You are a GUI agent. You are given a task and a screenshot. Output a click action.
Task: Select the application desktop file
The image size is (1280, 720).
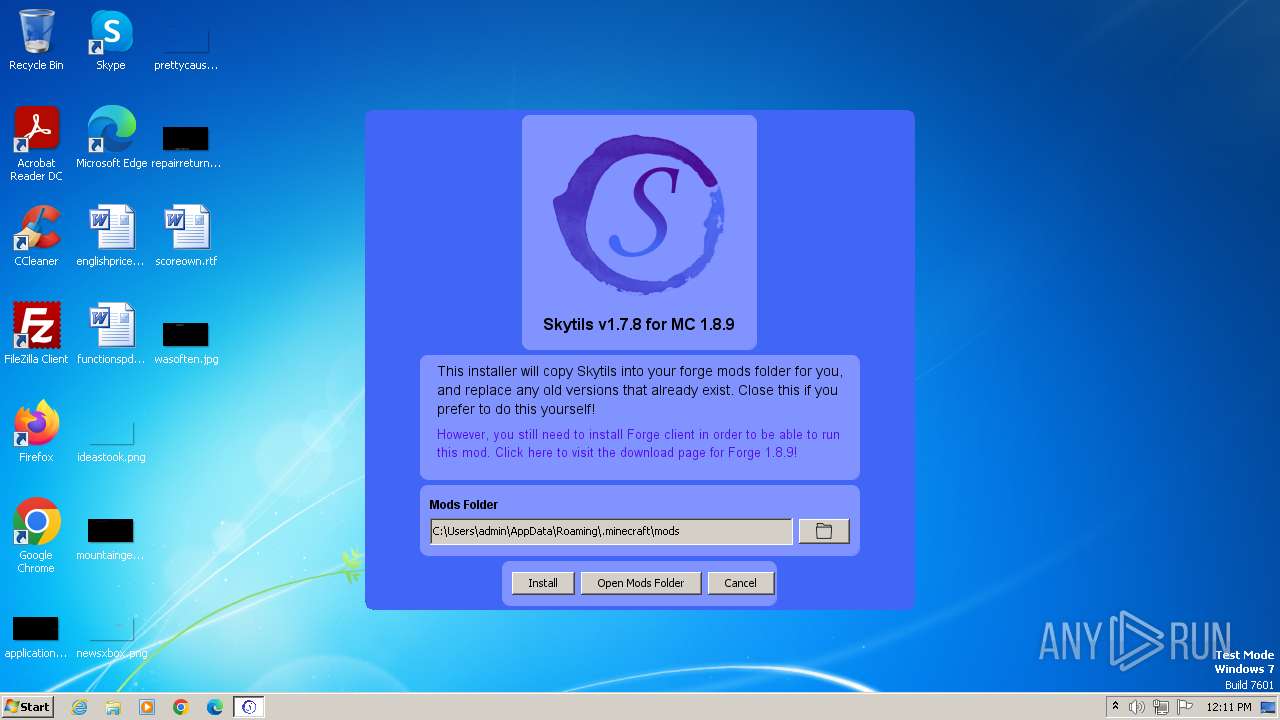[36, 636]
